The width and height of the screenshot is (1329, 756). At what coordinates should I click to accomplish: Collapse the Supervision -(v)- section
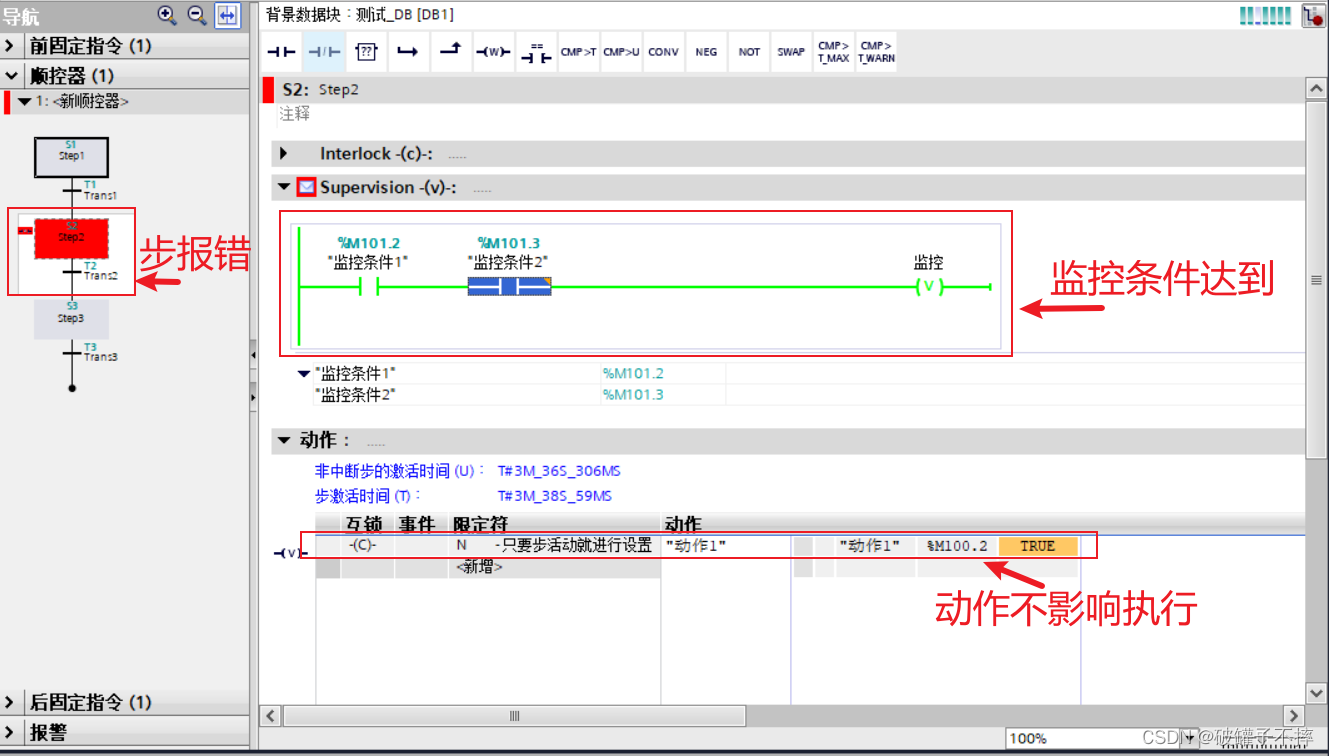pos(285,187)
